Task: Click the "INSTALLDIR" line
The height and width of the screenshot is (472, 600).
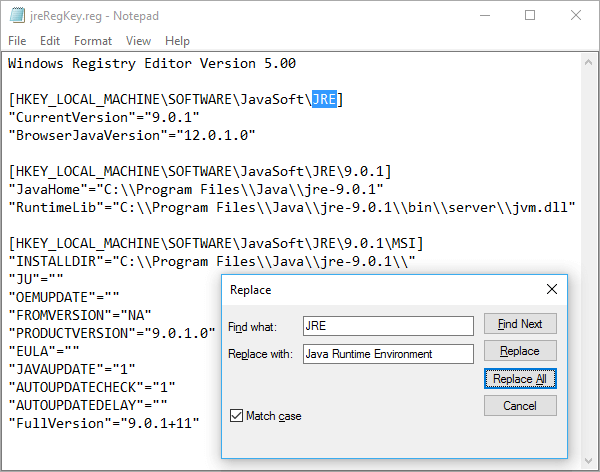Action: coord(212,261)
